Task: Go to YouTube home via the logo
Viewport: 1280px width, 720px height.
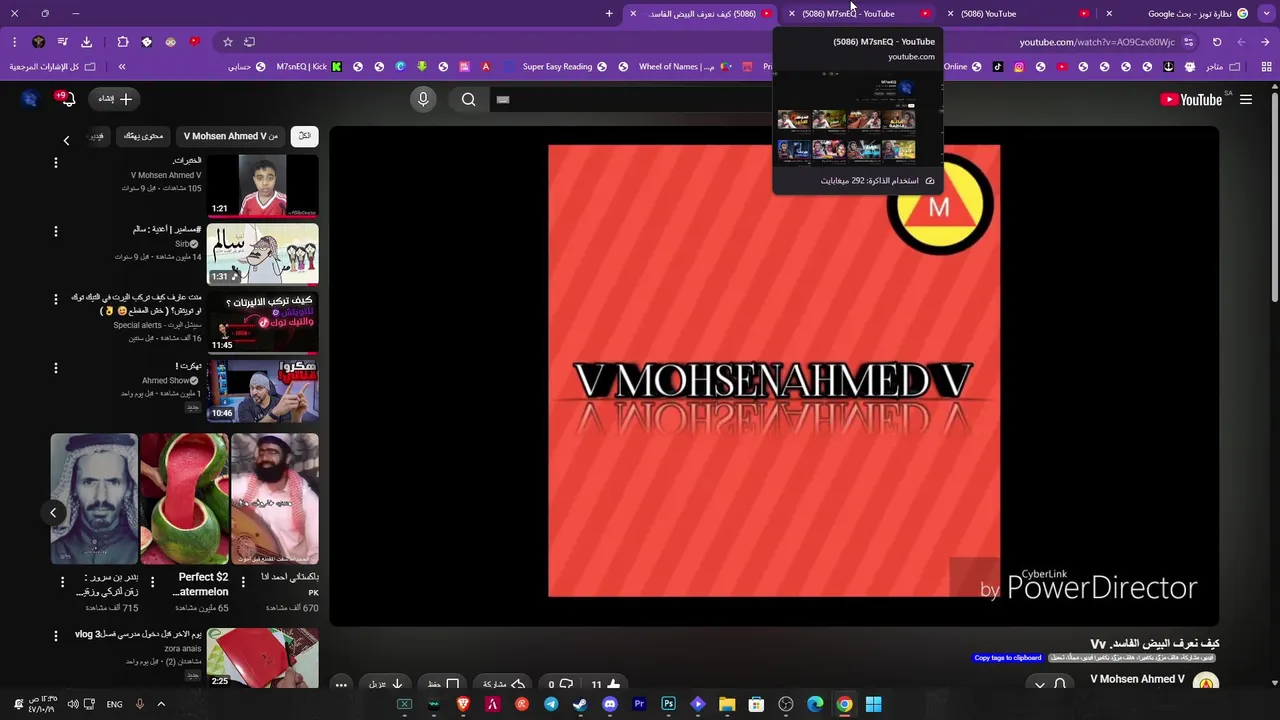Action: 1191,99
